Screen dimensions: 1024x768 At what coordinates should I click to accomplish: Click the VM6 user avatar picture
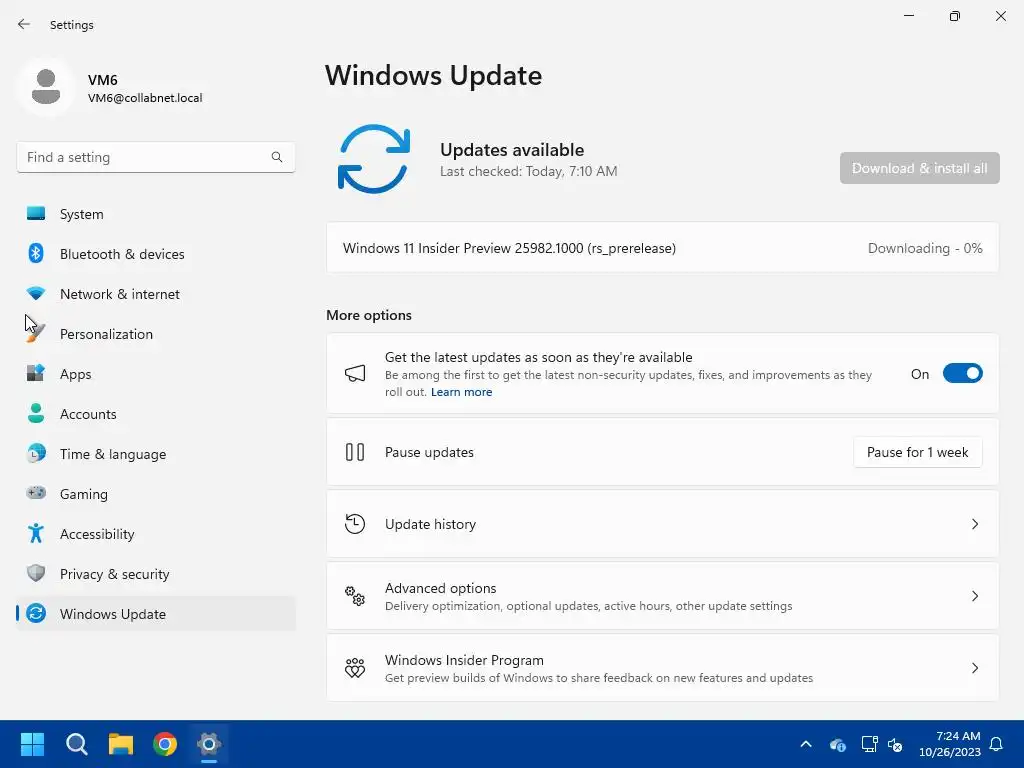(x=46, y=87)
